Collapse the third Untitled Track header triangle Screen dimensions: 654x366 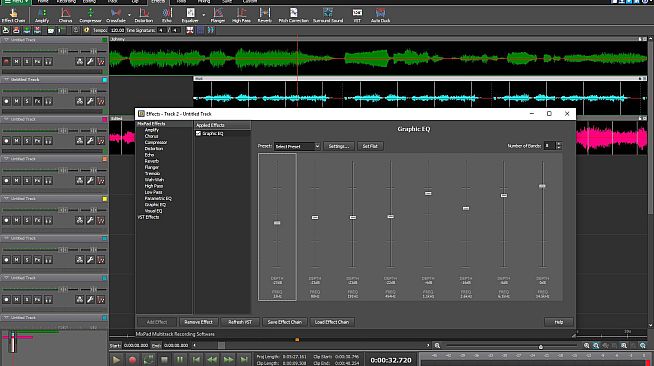pyautogui.click(x=6, y=119)
